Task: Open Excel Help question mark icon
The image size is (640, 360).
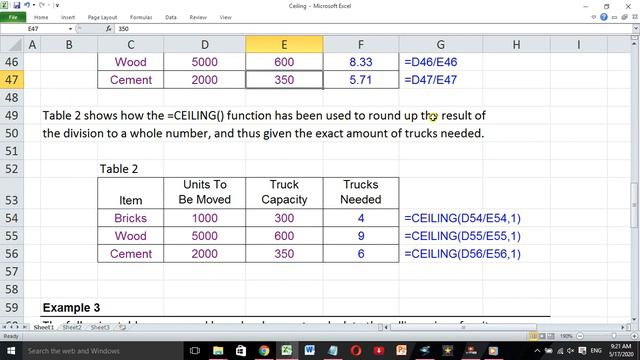Action: pos(604,17)
